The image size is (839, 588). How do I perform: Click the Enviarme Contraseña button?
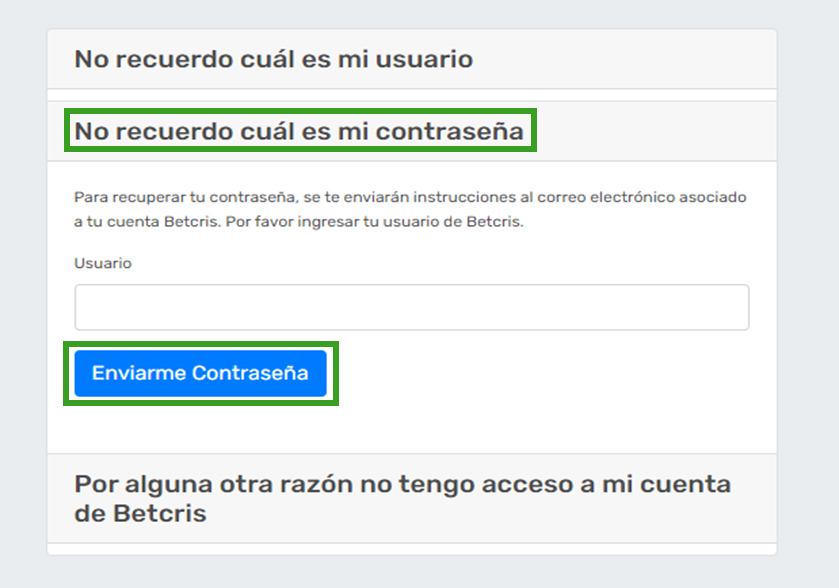click(201, 373)
